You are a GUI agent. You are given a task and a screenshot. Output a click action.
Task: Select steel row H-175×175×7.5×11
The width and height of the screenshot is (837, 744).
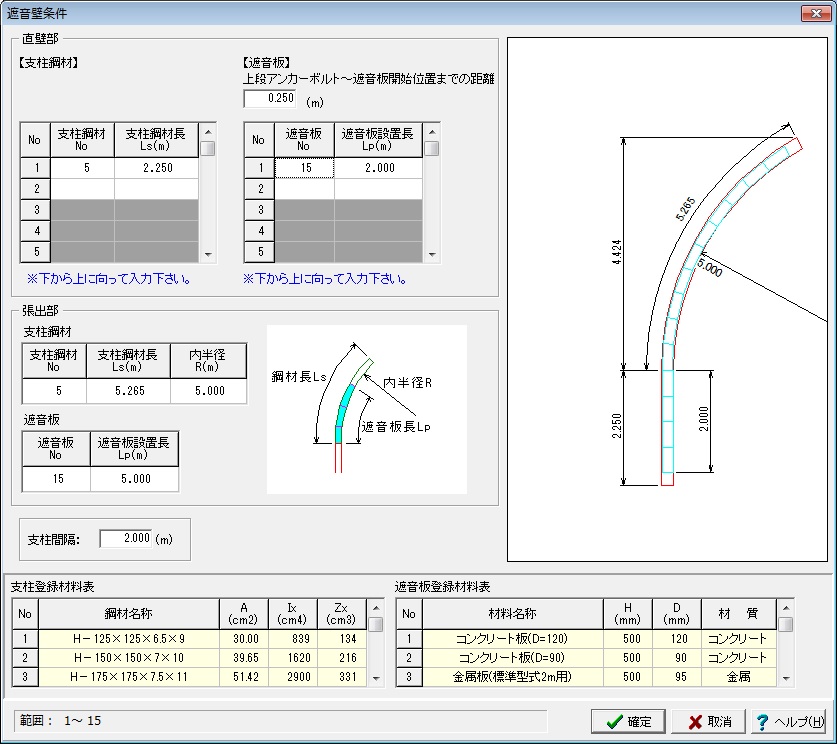(x=189, y=677)
